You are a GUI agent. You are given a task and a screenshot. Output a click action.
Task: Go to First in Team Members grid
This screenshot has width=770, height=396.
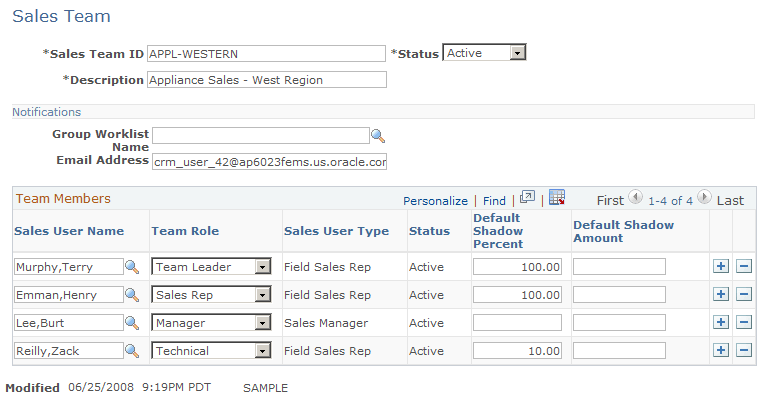click(610, 200)
